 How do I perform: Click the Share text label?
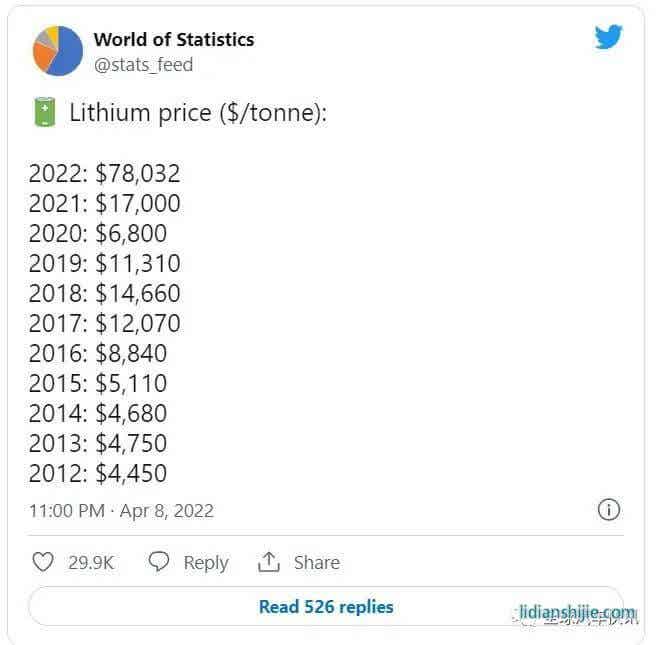tap(317, 563)
